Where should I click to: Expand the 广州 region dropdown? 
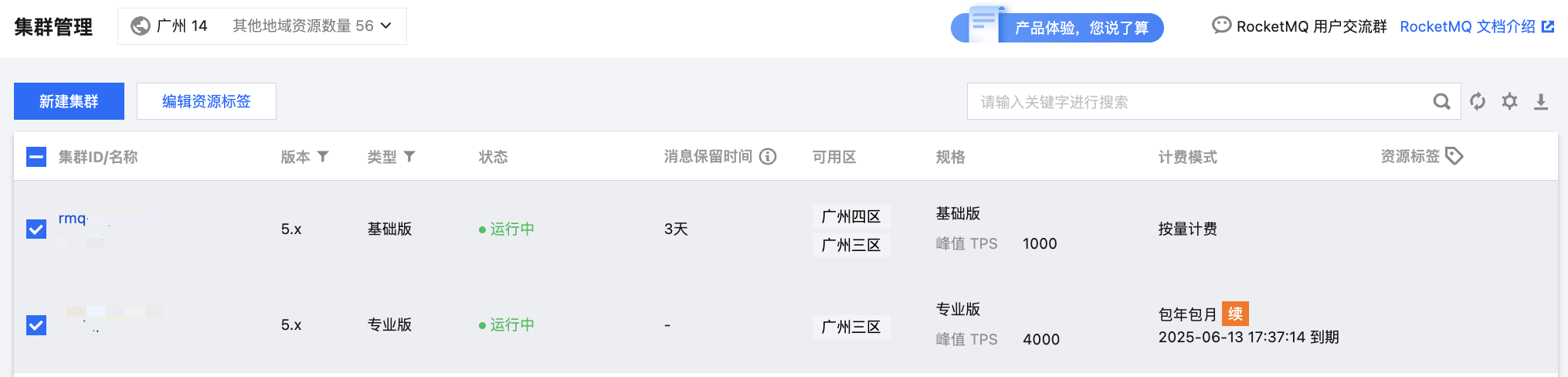click(x=385, y=26)
